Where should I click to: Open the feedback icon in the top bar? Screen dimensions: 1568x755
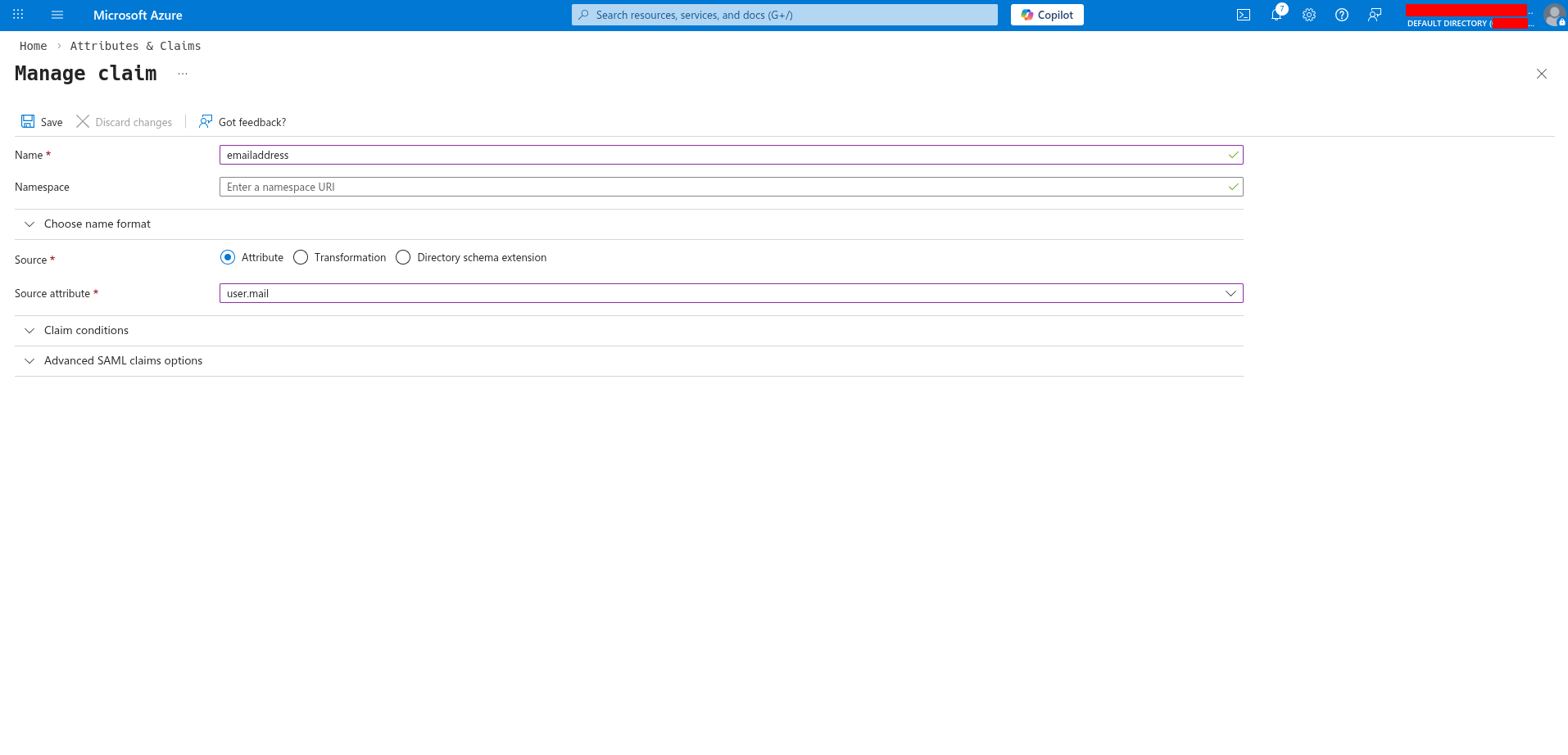pos(1375,14)
